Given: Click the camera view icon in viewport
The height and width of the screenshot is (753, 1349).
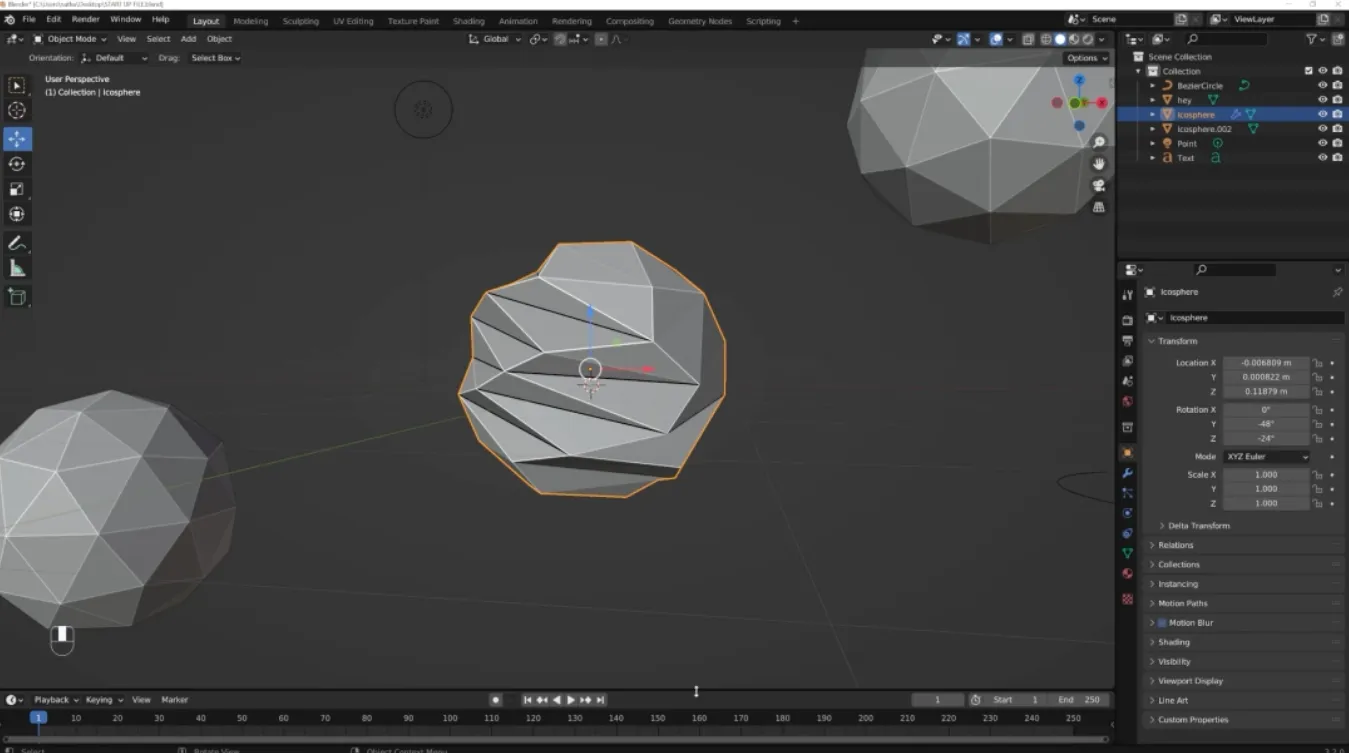Looking at the screenshot, I should click(x=1099, y=185).
